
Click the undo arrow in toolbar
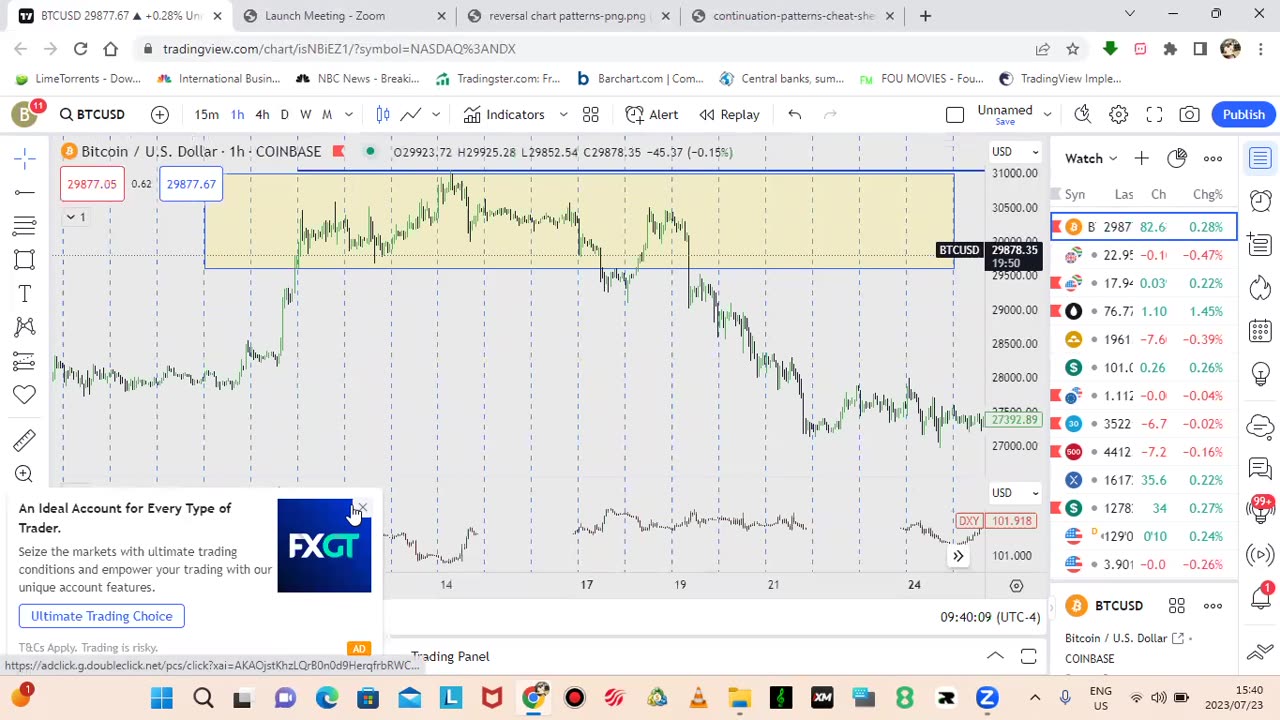[795, 115]
